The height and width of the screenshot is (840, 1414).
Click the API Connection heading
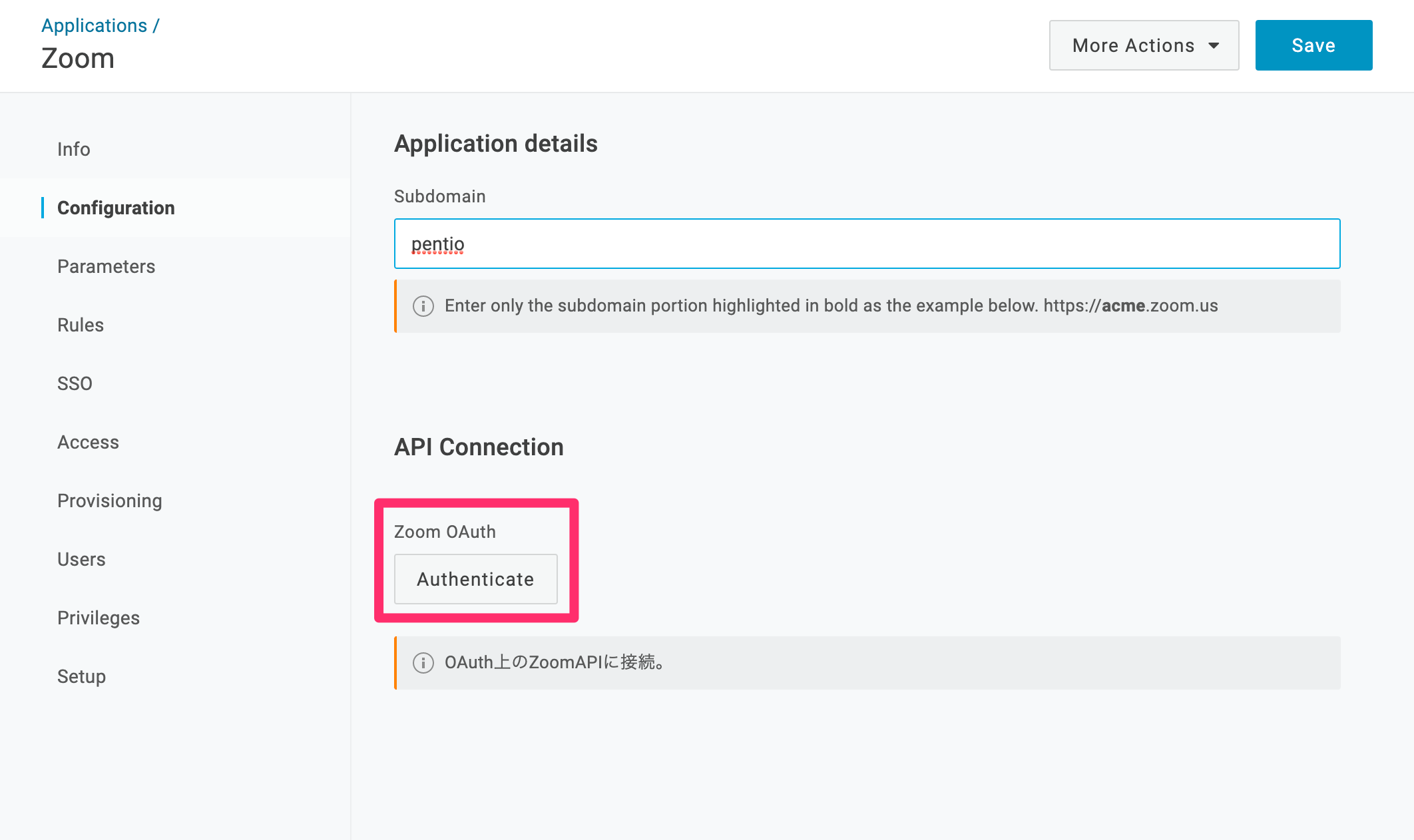click(x=479, y=447)
